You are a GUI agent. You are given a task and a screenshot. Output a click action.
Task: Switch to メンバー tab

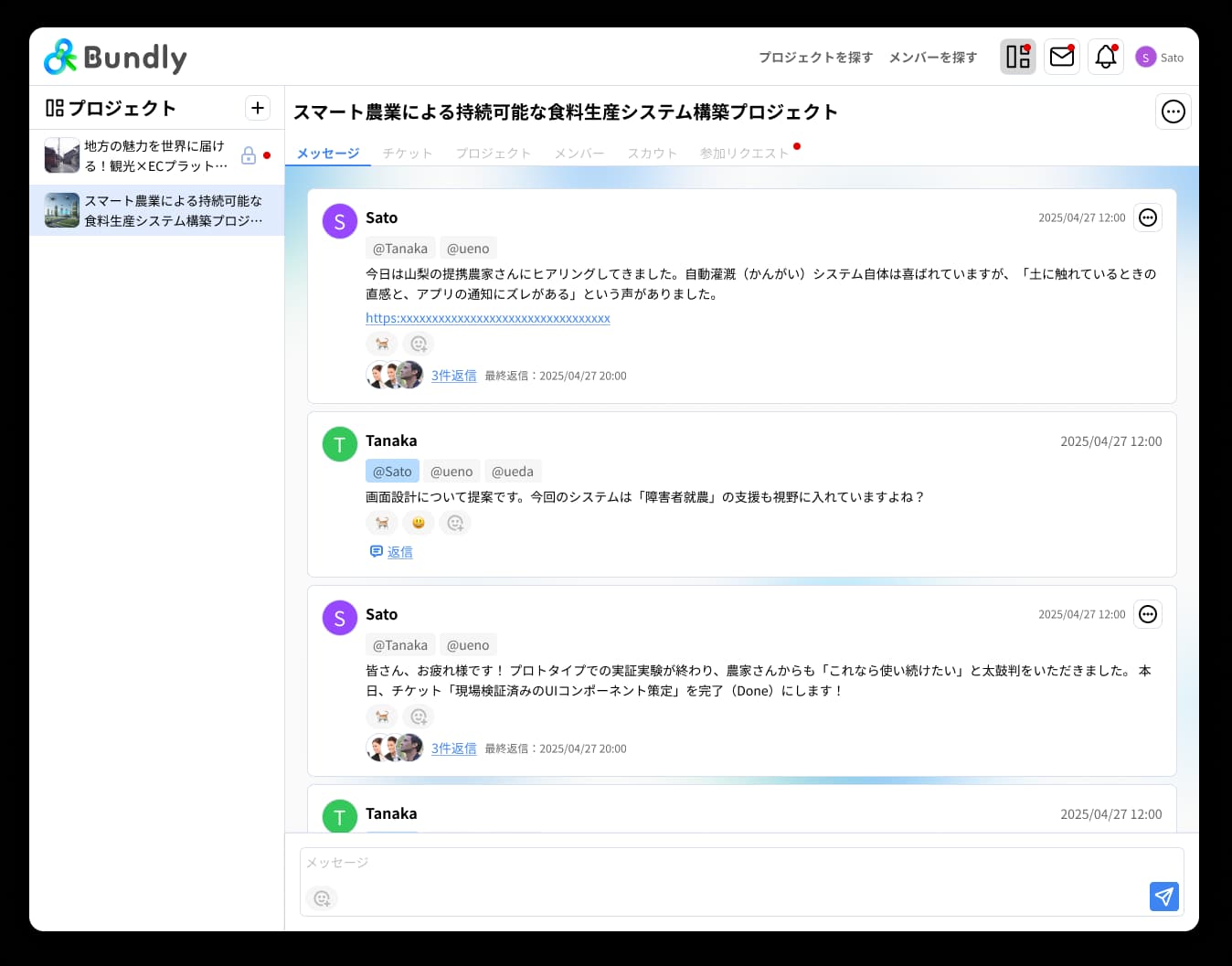point(579,153)
